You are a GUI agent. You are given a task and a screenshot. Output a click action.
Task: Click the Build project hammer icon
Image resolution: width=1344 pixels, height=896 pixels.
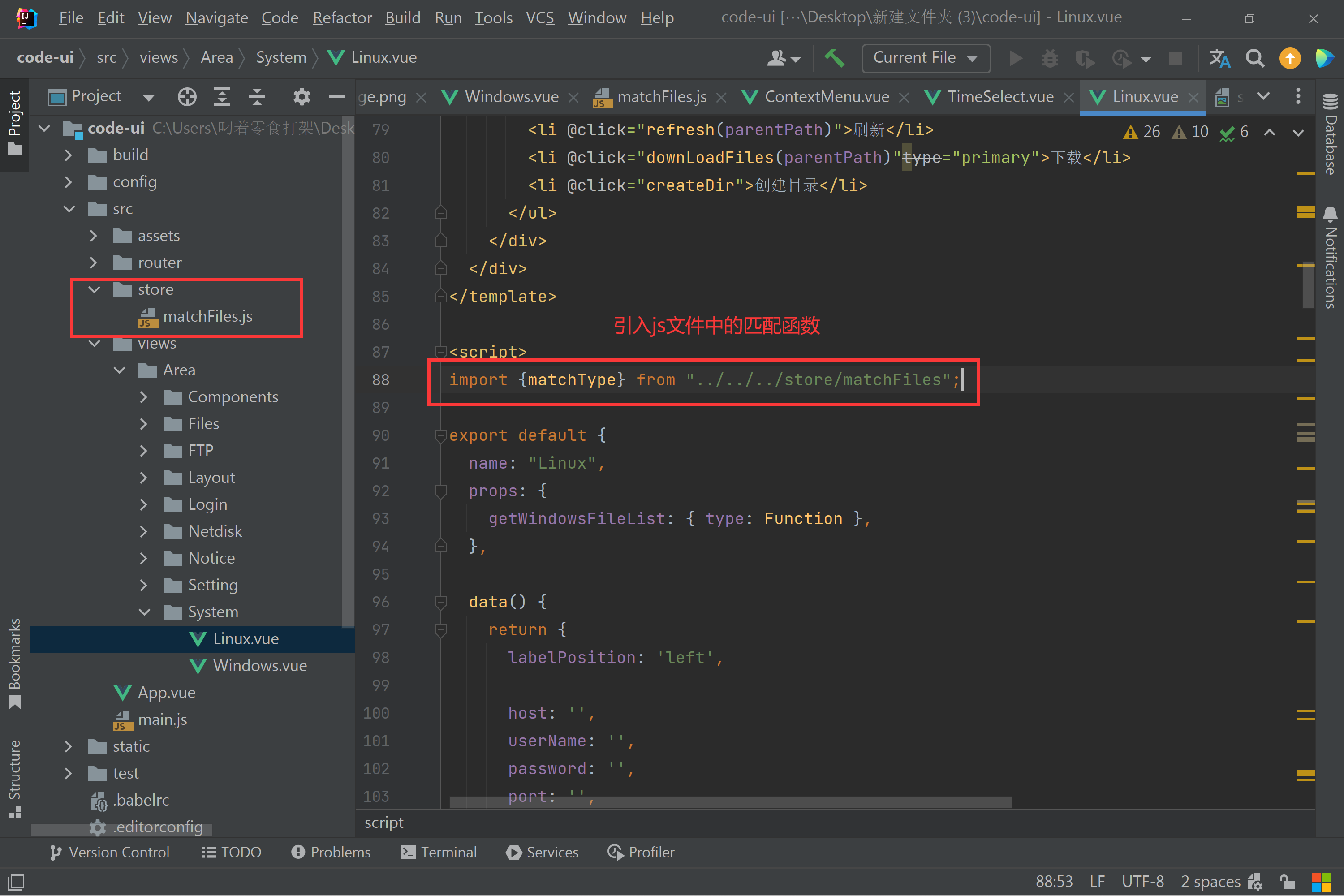834,58
